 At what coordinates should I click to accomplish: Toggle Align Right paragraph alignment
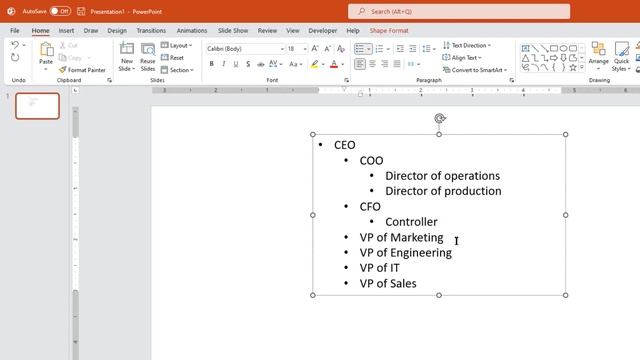click(x=384, y=64)
